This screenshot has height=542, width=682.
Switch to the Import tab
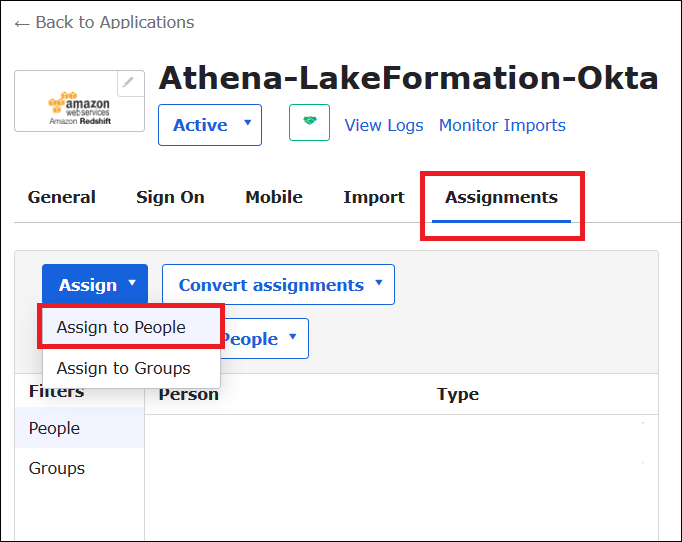click(x=374, y=197)
